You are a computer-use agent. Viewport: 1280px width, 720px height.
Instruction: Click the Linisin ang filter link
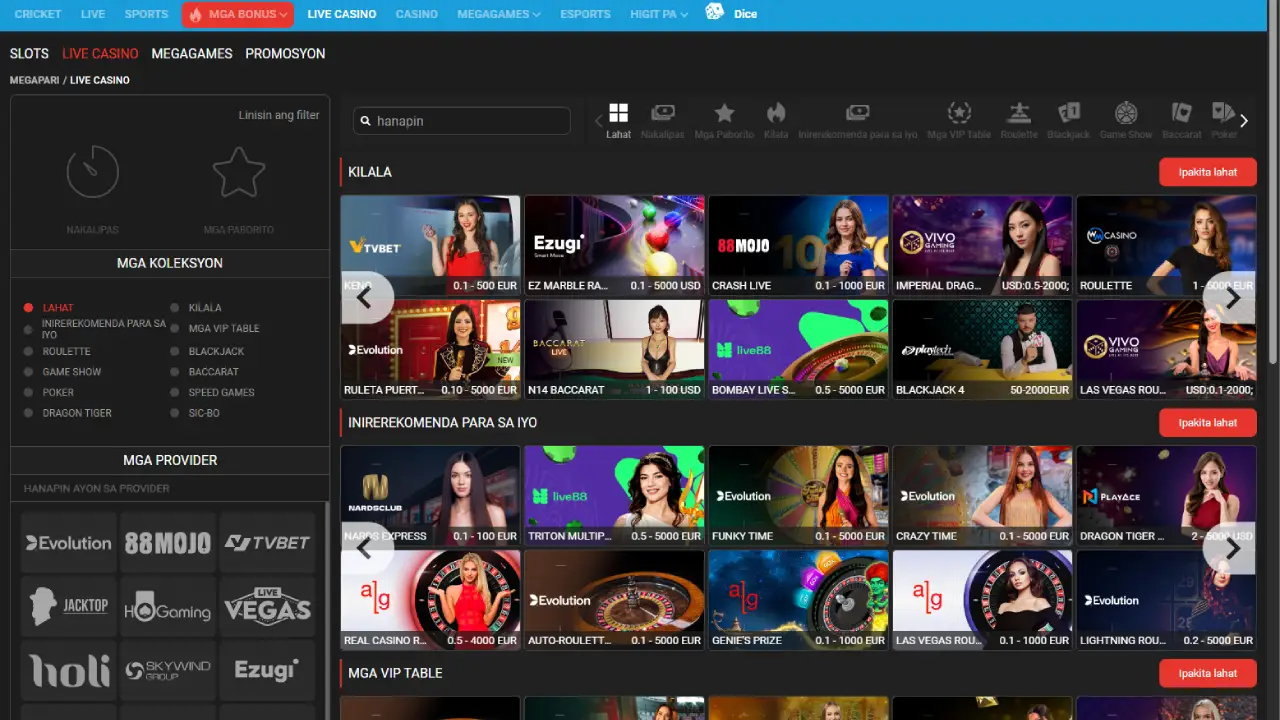(x=278, y=115)
